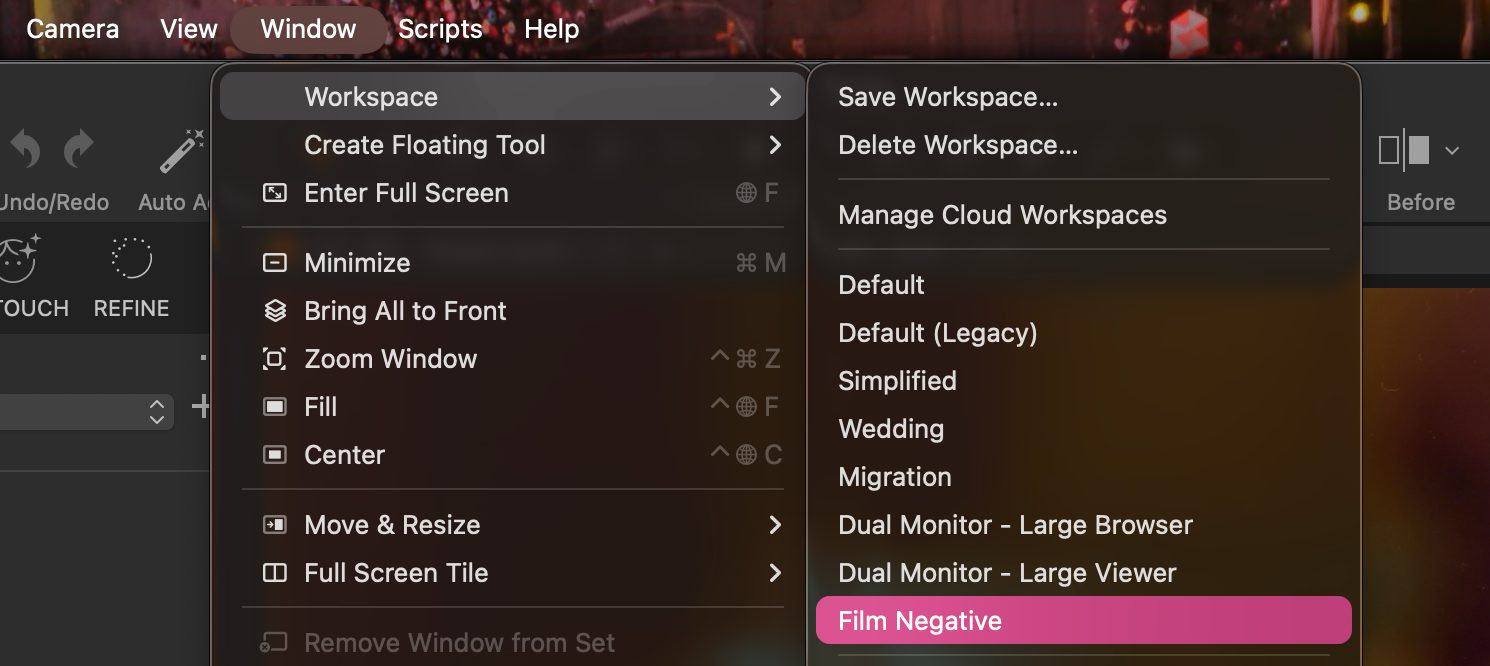Viewport: 1490px width, 666px height.
Task: Select the Refine tool tab icon
Action: 131,258
